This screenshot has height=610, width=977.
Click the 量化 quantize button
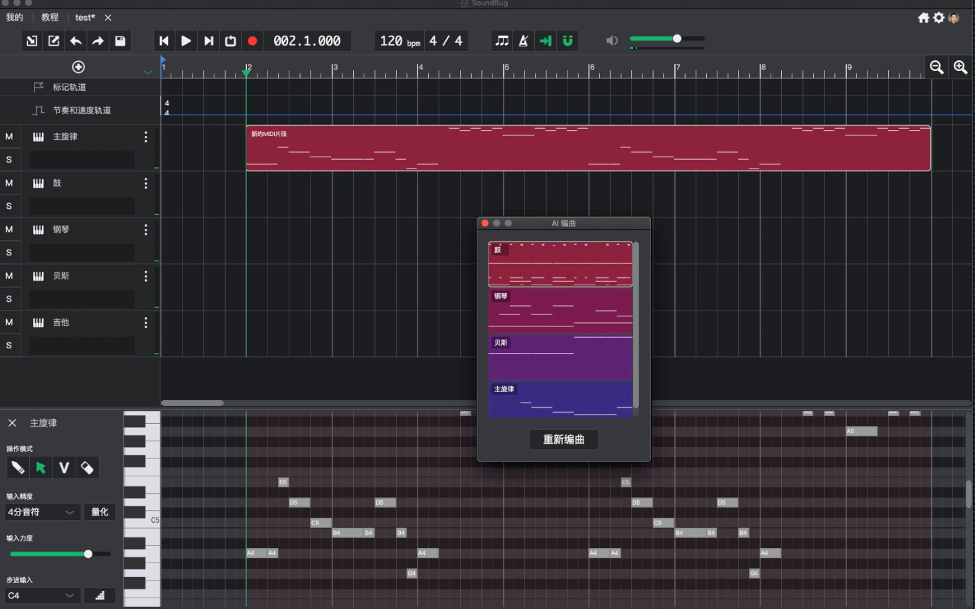(x=100, y=512)
